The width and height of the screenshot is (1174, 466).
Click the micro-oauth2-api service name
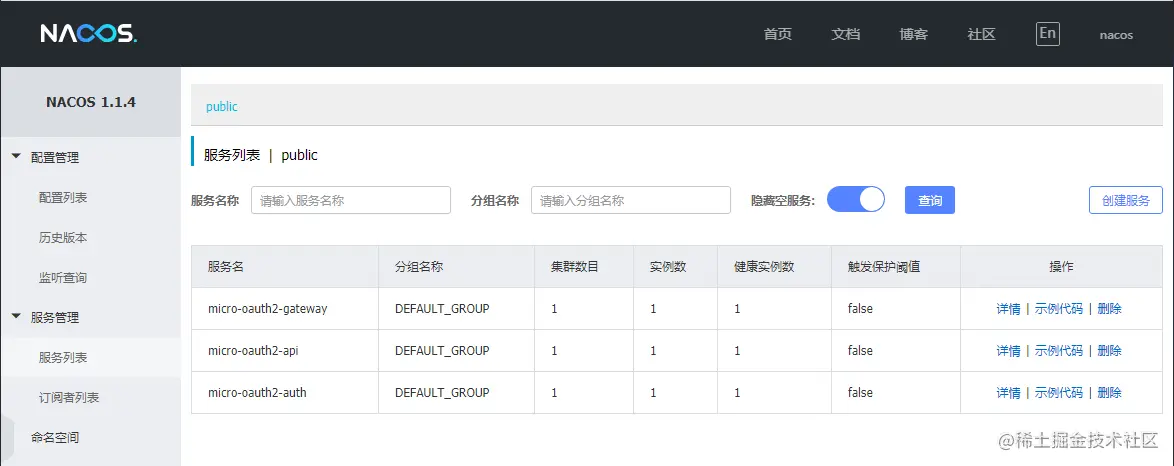point(253,351)
